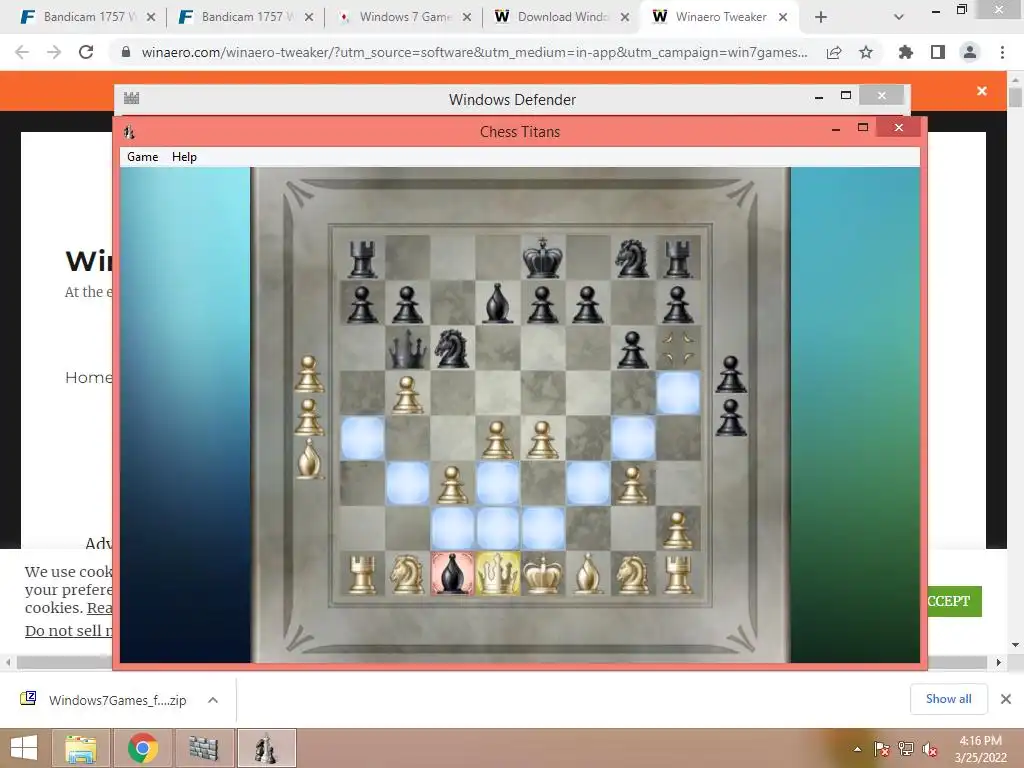Image resolution: width=1024 pixels, height=768 pixels.
Task: Click the black knight beside the black queen
Action: 453,349
